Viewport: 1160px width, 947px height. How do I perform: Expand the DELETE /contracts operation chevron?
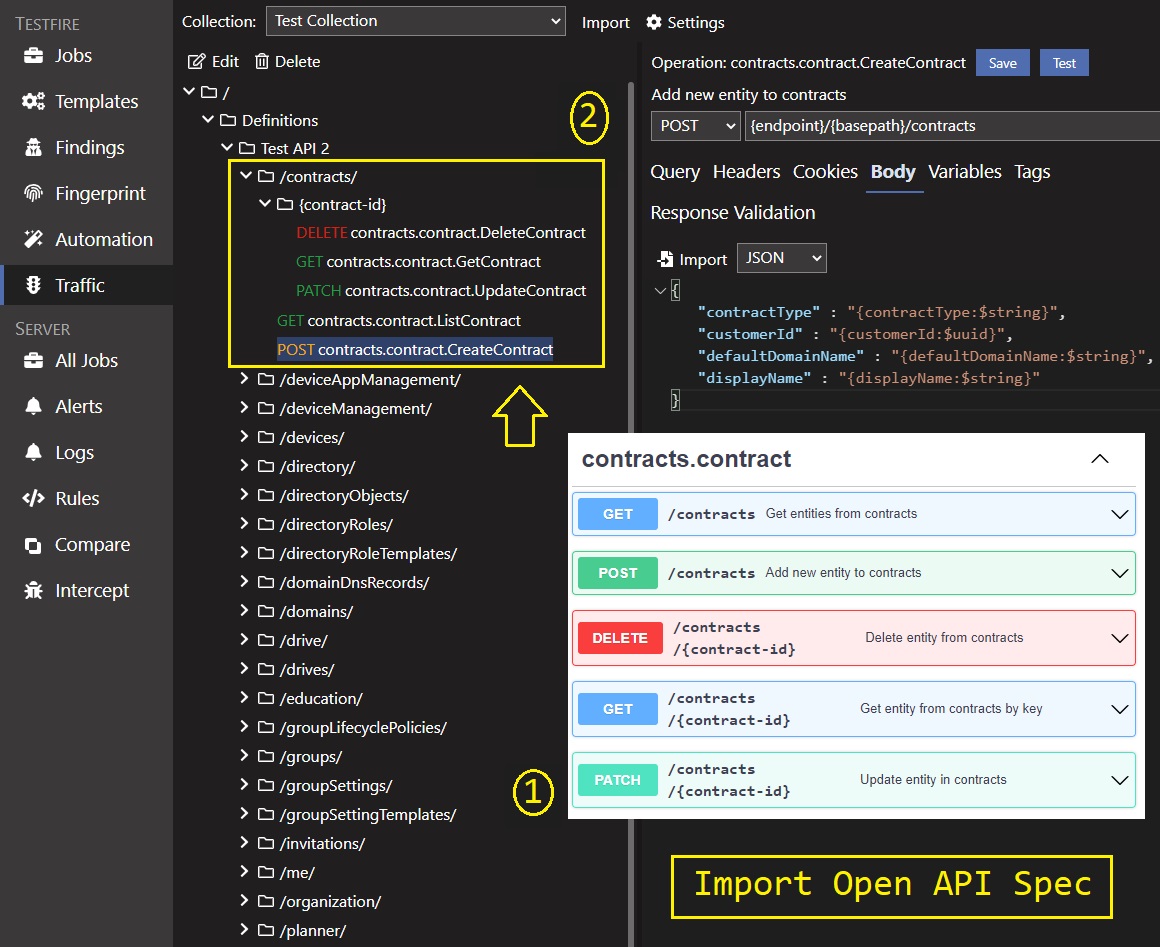tap(1119, 638)
